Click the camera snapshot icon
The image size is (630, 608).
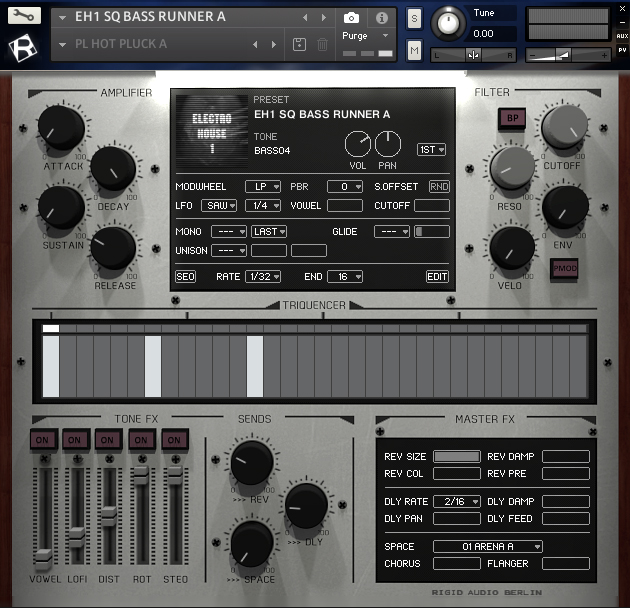[x=351, y=18]
